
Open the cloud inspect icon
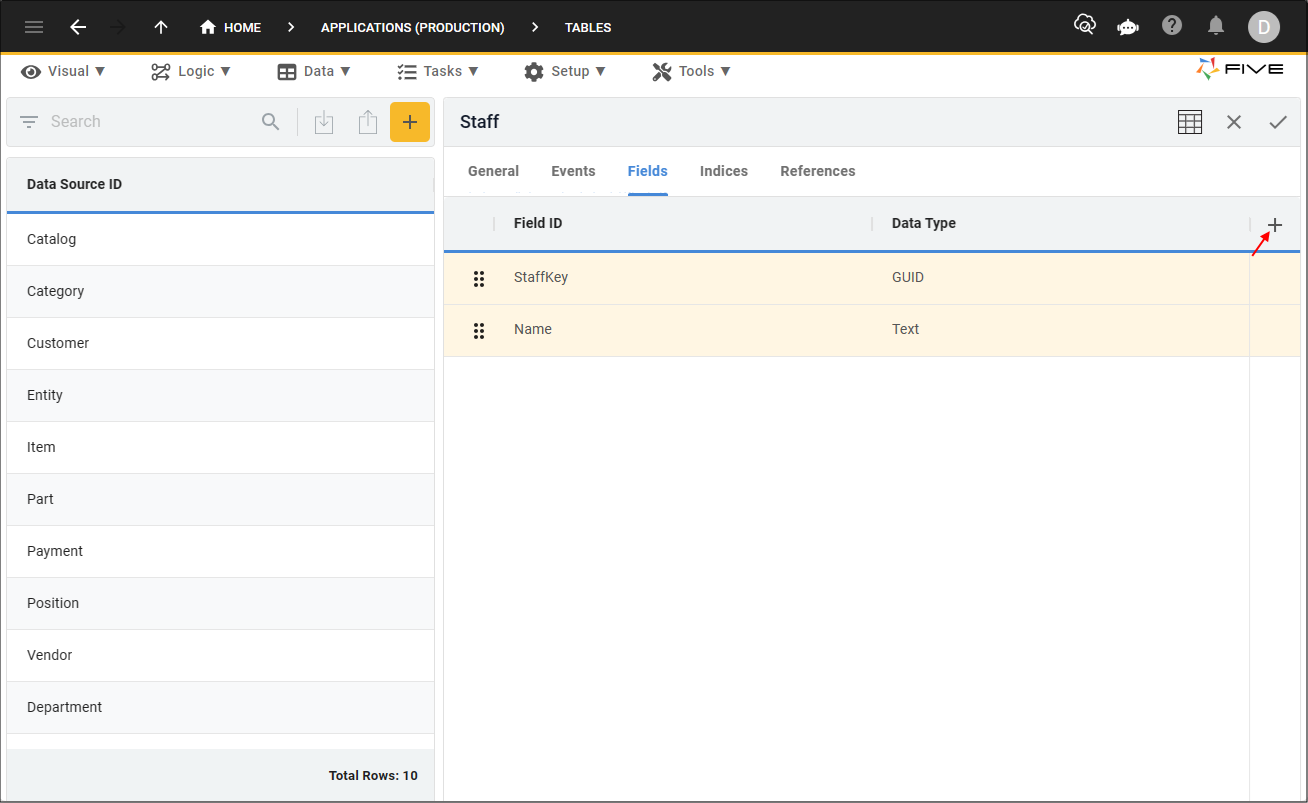pos(1084,25)
